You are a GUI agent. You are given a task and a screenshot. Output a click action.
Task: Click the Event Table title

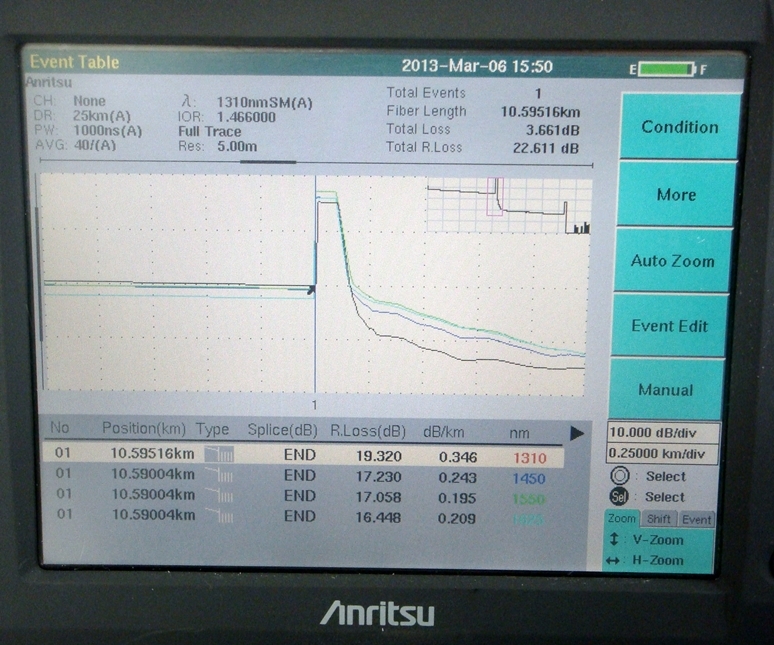coord(75,62)
